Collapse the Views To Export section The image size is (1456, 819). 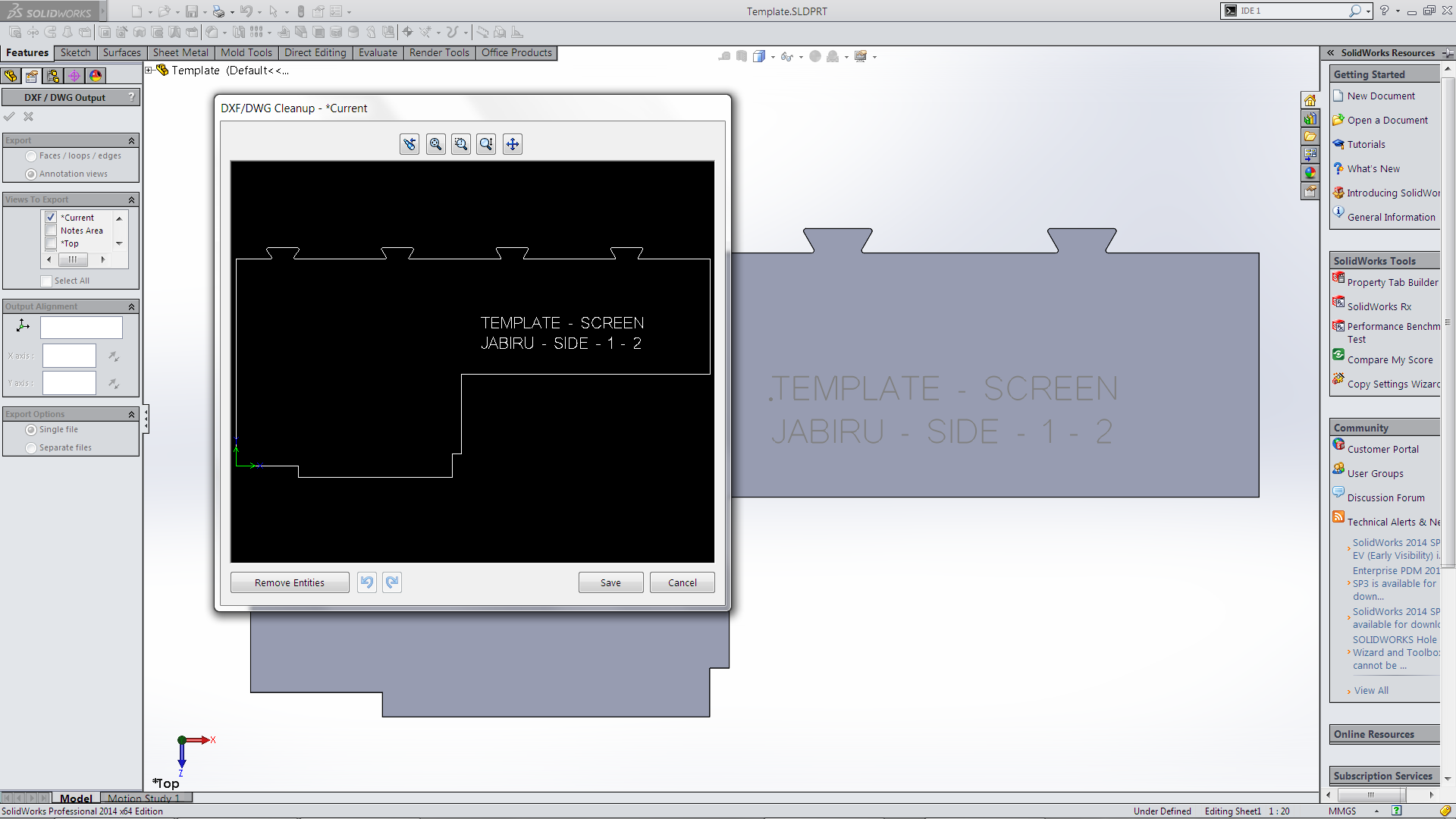point(131,199)
